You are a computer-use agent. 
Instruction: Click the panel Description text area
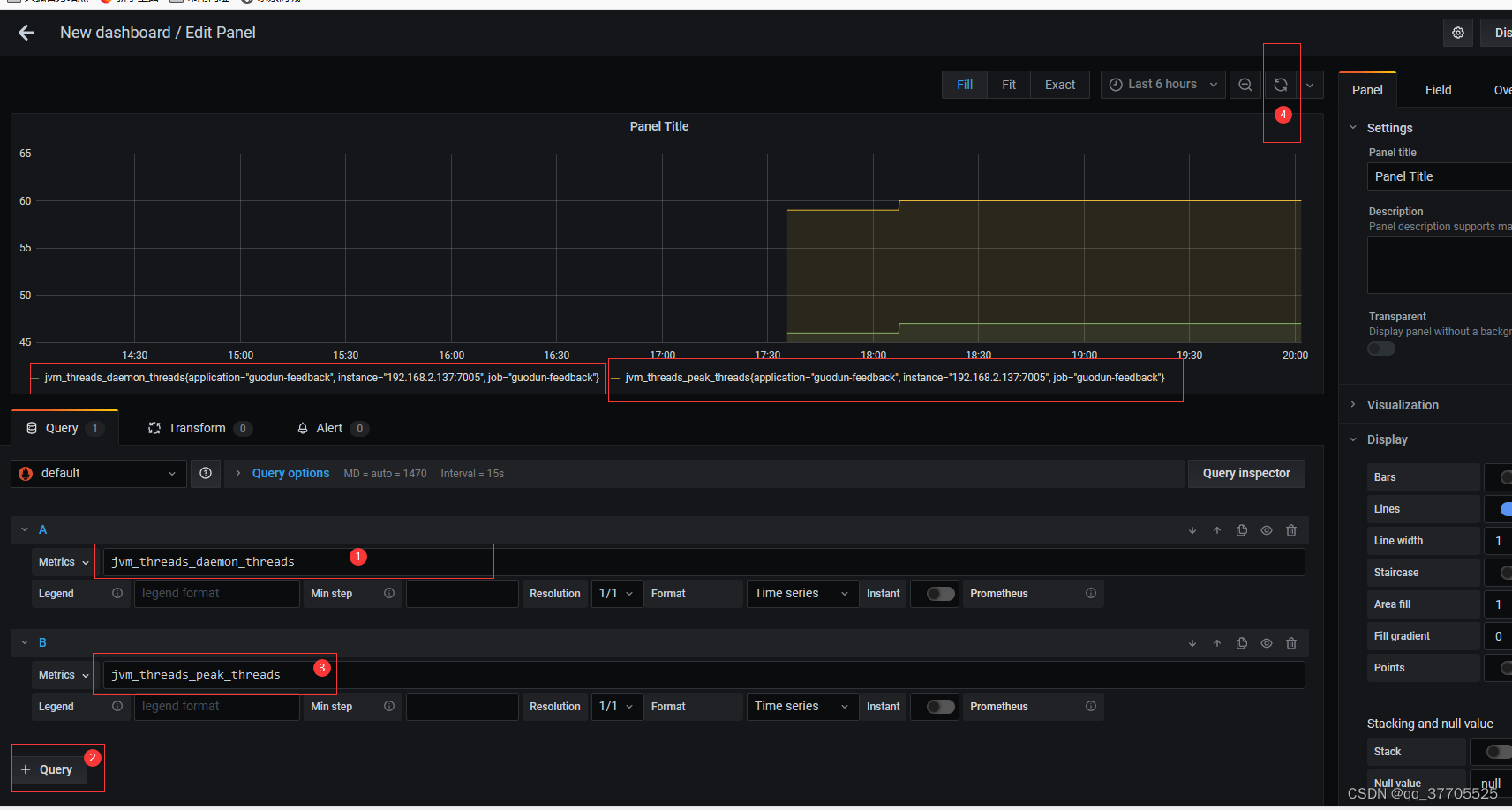coord(1440,266)
